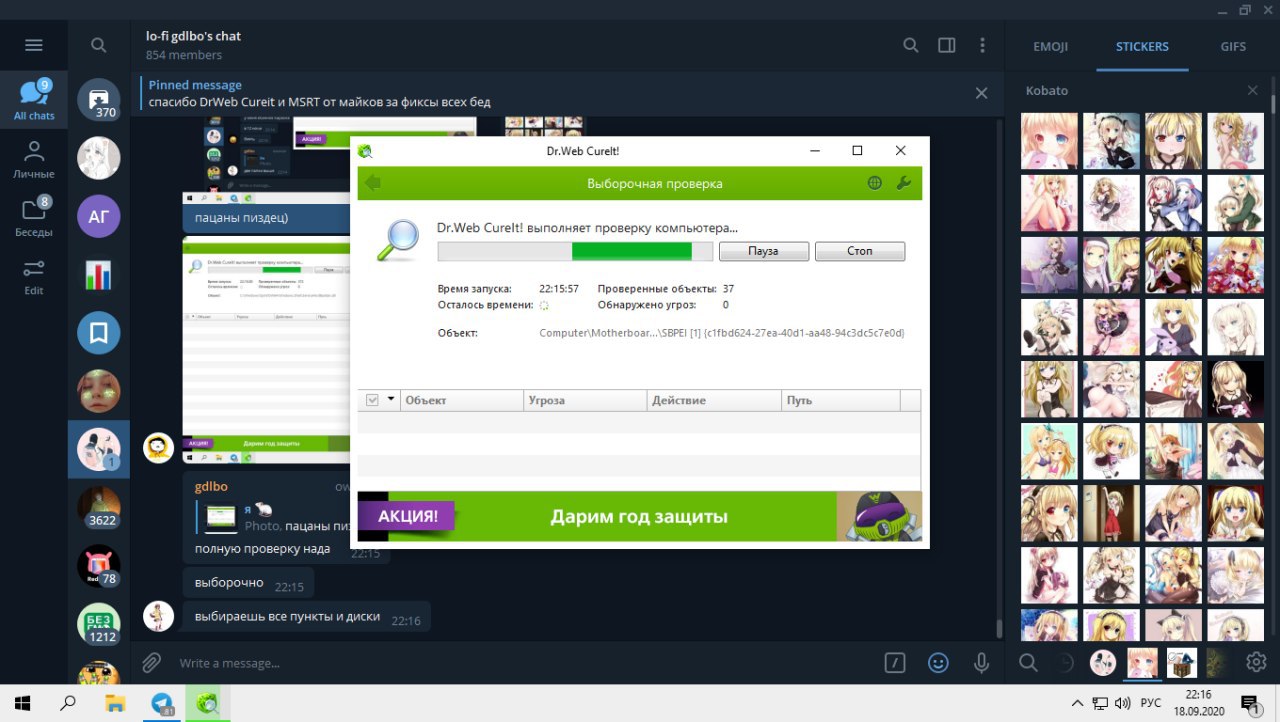Open bot commands slash button
The image size is (1280, 722).
tap(895, 662)
